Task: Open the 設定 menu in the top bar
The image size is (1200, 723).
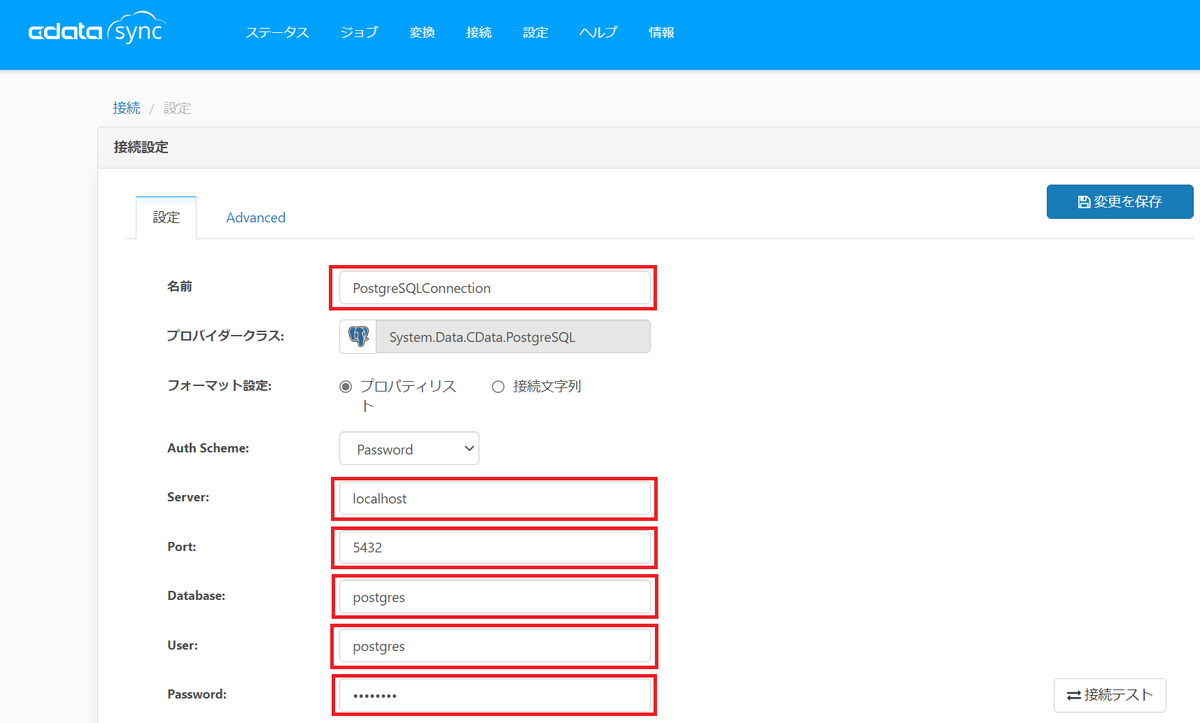Action: [535, 32]
